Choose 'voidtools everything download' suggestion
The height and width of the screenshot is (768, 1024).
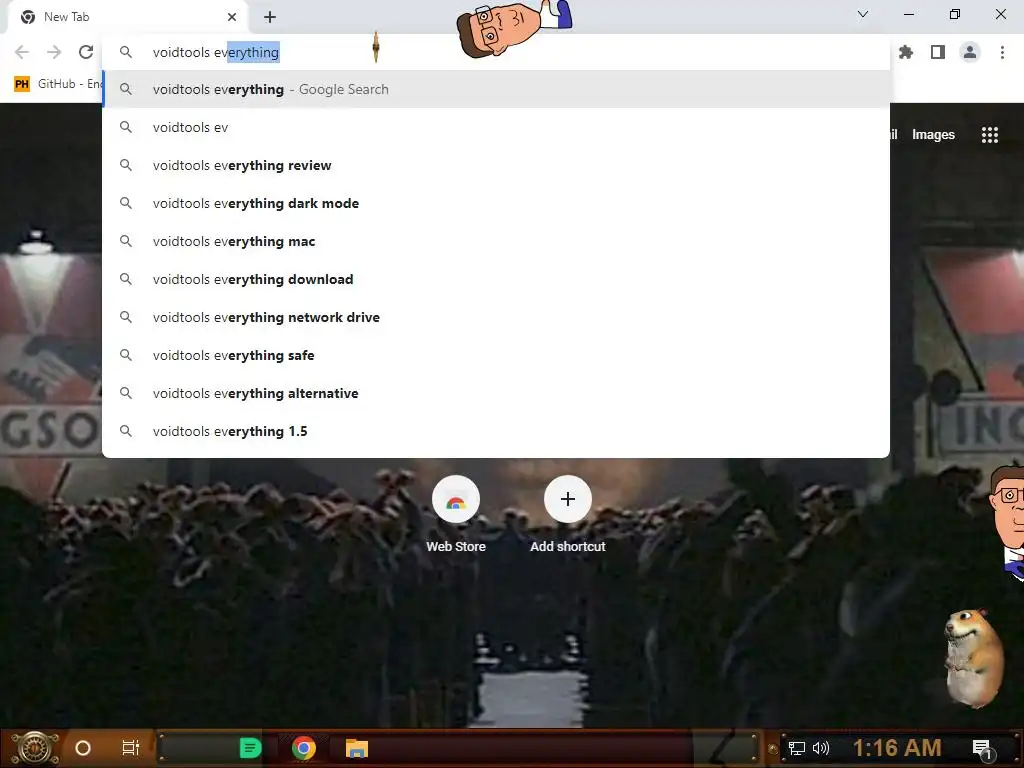496,280
